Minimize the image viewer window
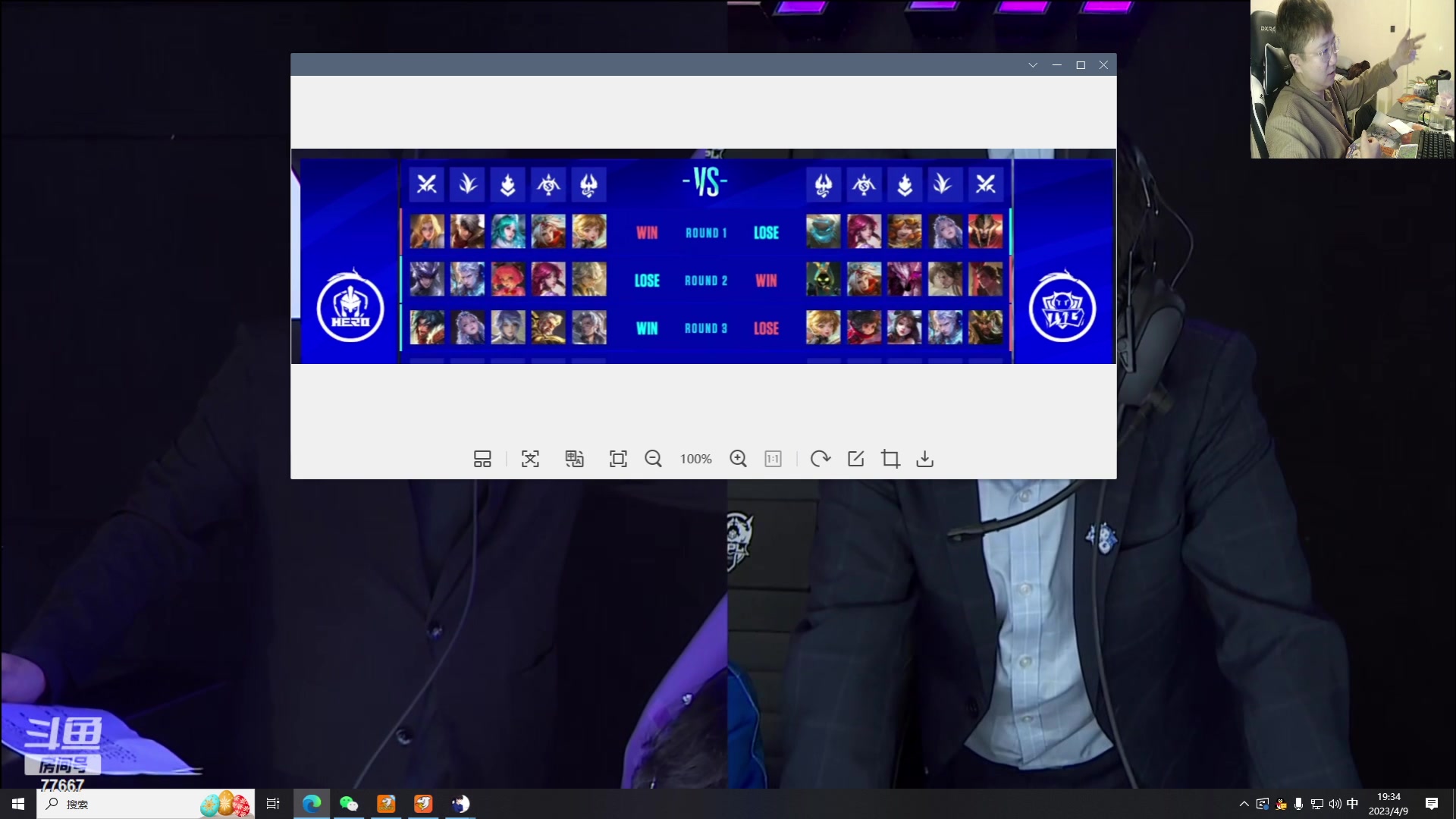1456x819 pixels. (1056, 65)
